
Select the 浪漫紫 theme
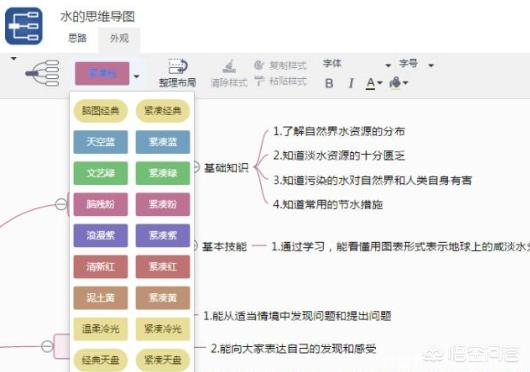[101, 235]
